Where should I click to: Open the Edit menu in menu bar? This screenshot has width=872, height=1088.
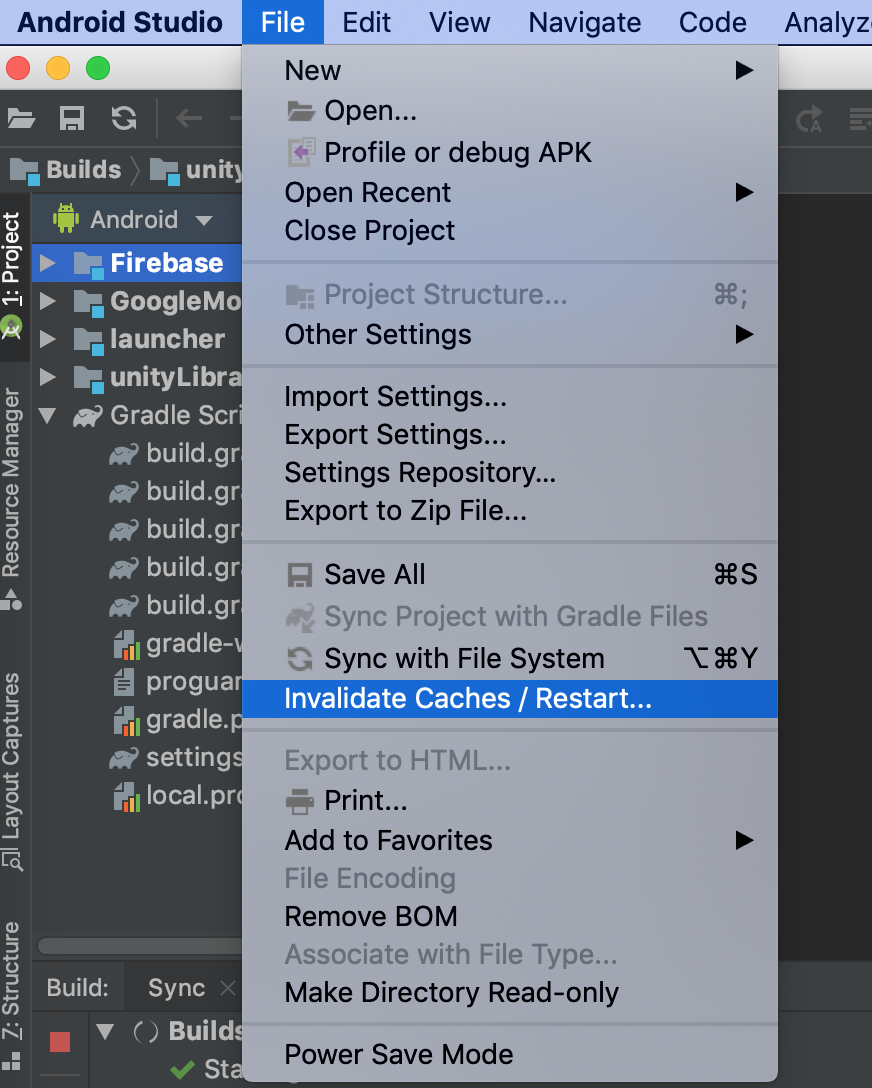coord(367,22)
